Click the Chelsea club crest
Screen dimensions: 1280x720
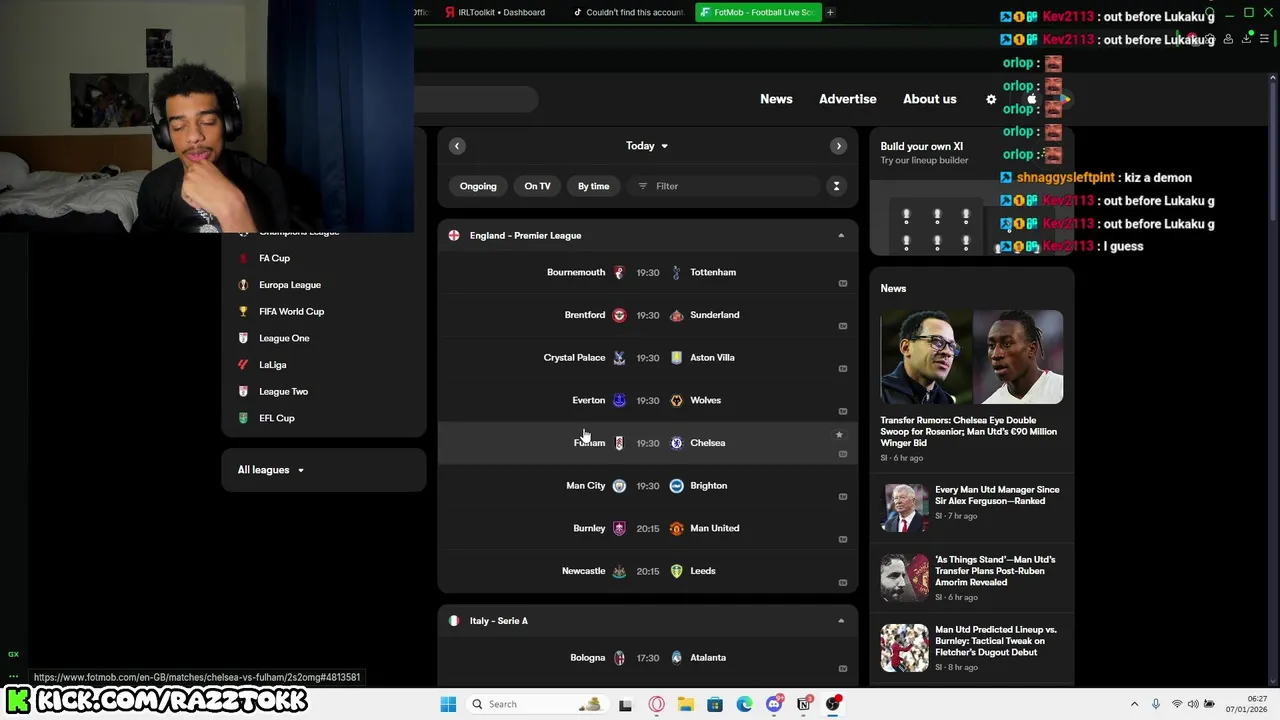coord(677,443)
